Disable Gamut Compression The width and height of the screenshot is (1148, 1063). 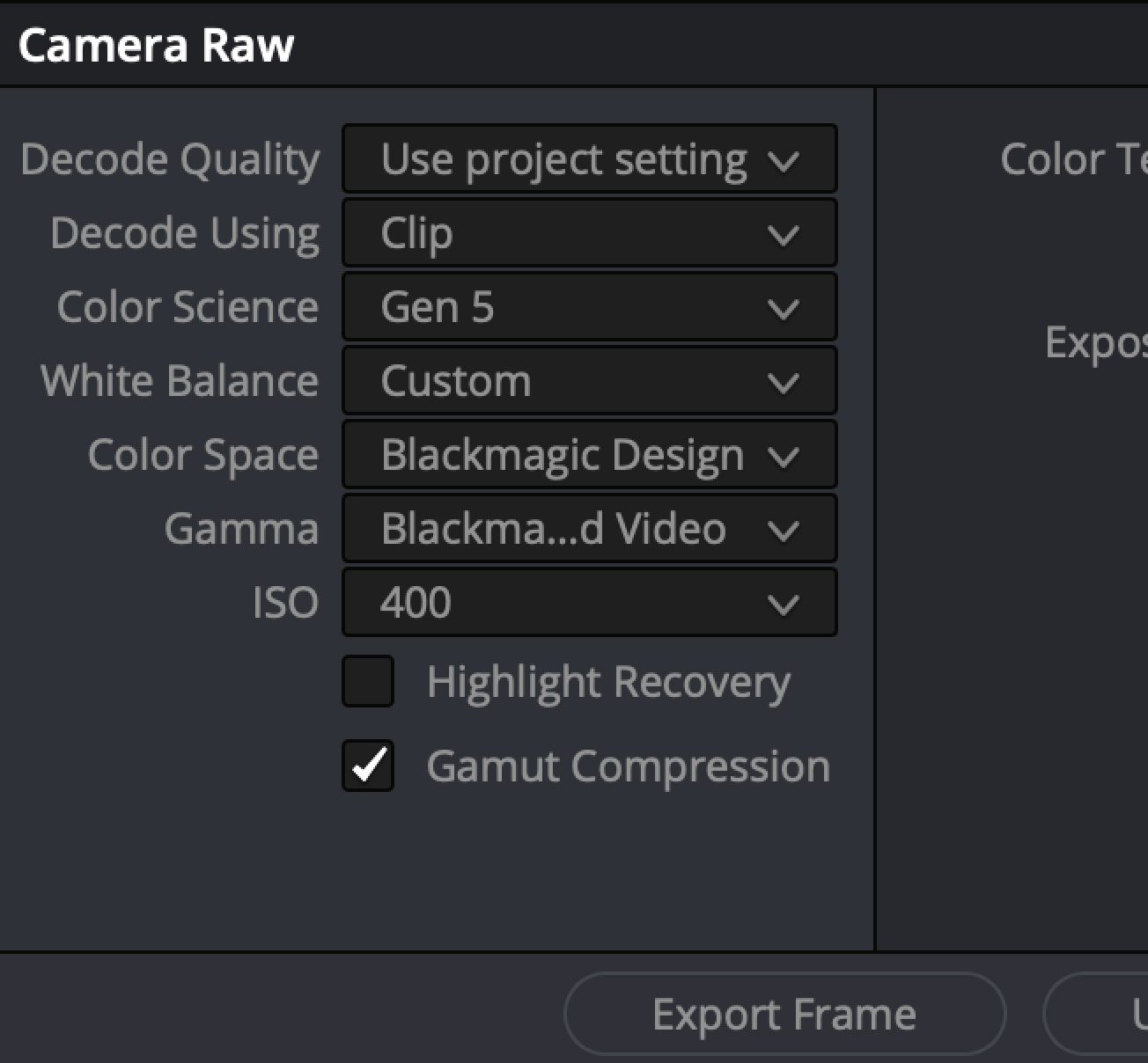point(367,766)
